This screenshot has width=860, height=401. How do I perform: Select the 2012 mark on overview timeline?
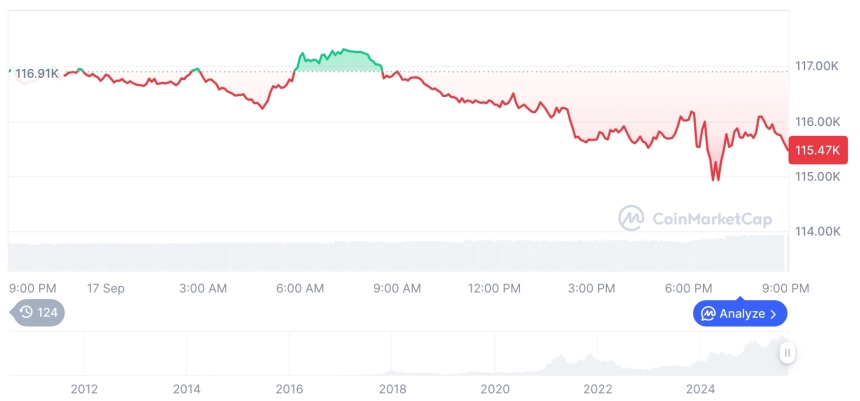(x=84, y=389)
